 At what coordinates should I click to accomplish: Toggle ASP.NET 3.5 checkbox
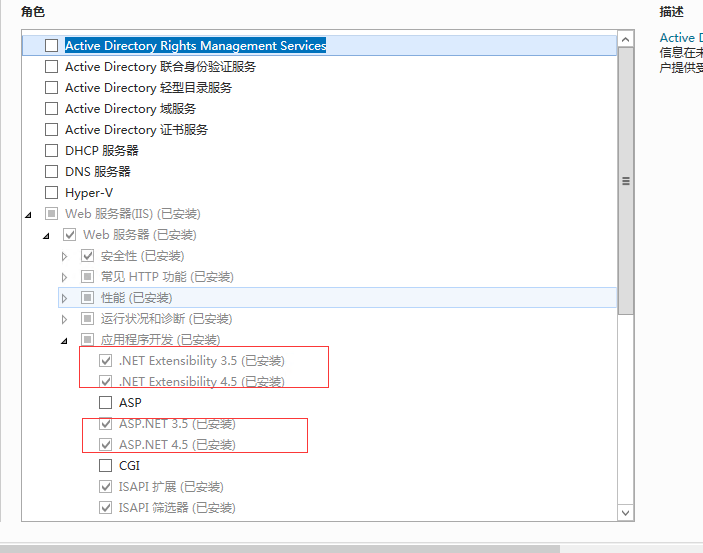pyautogui.click(x=105, y=423)
